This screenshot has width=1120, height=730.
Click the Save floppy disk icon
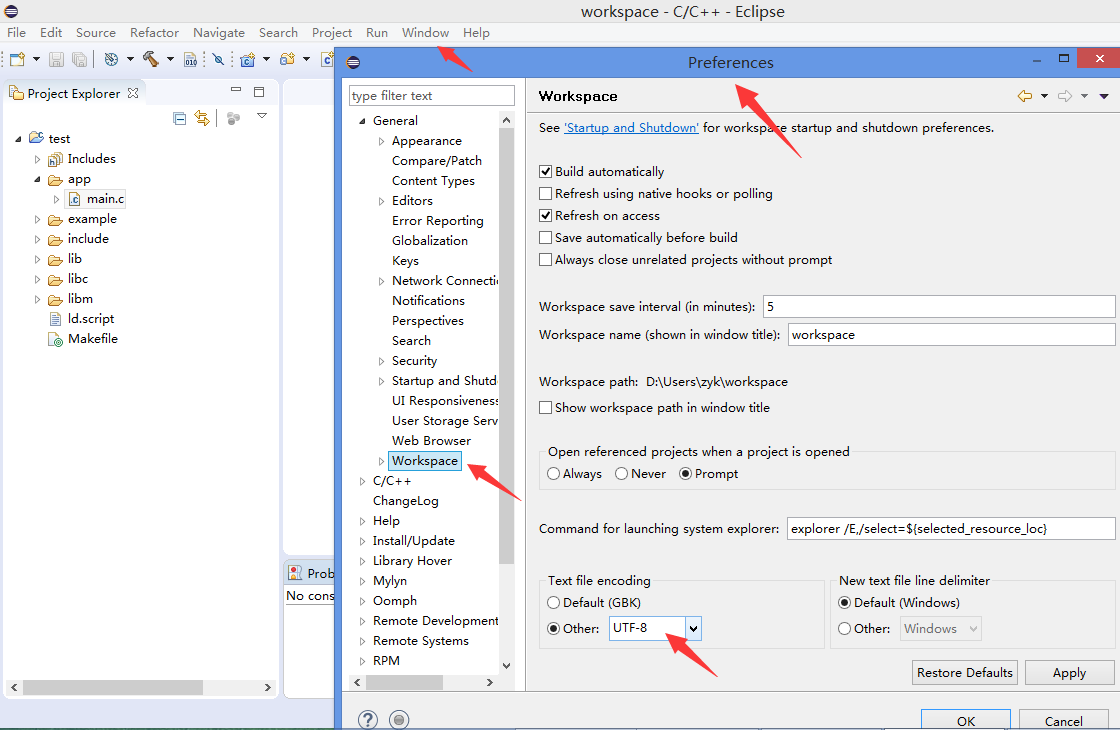pos(56,60)
